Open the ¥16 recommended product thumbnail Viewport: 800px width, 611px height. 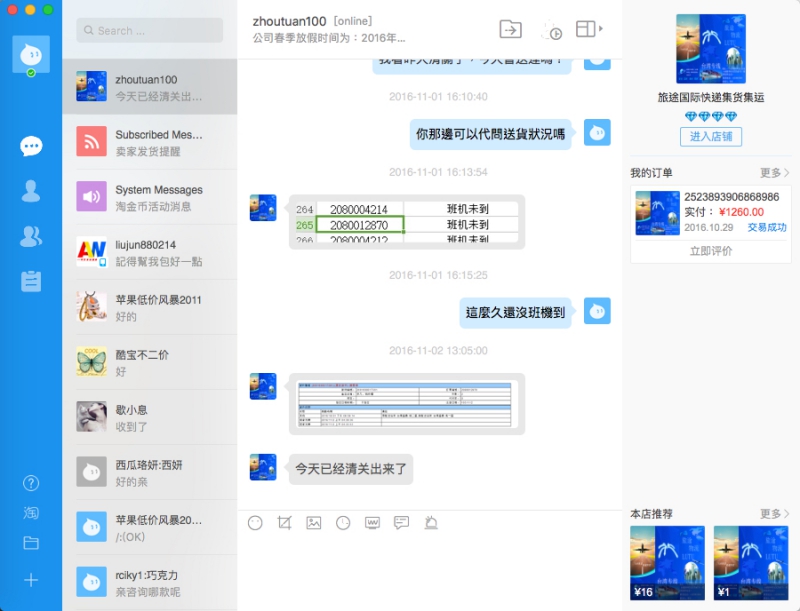(667, 563)
